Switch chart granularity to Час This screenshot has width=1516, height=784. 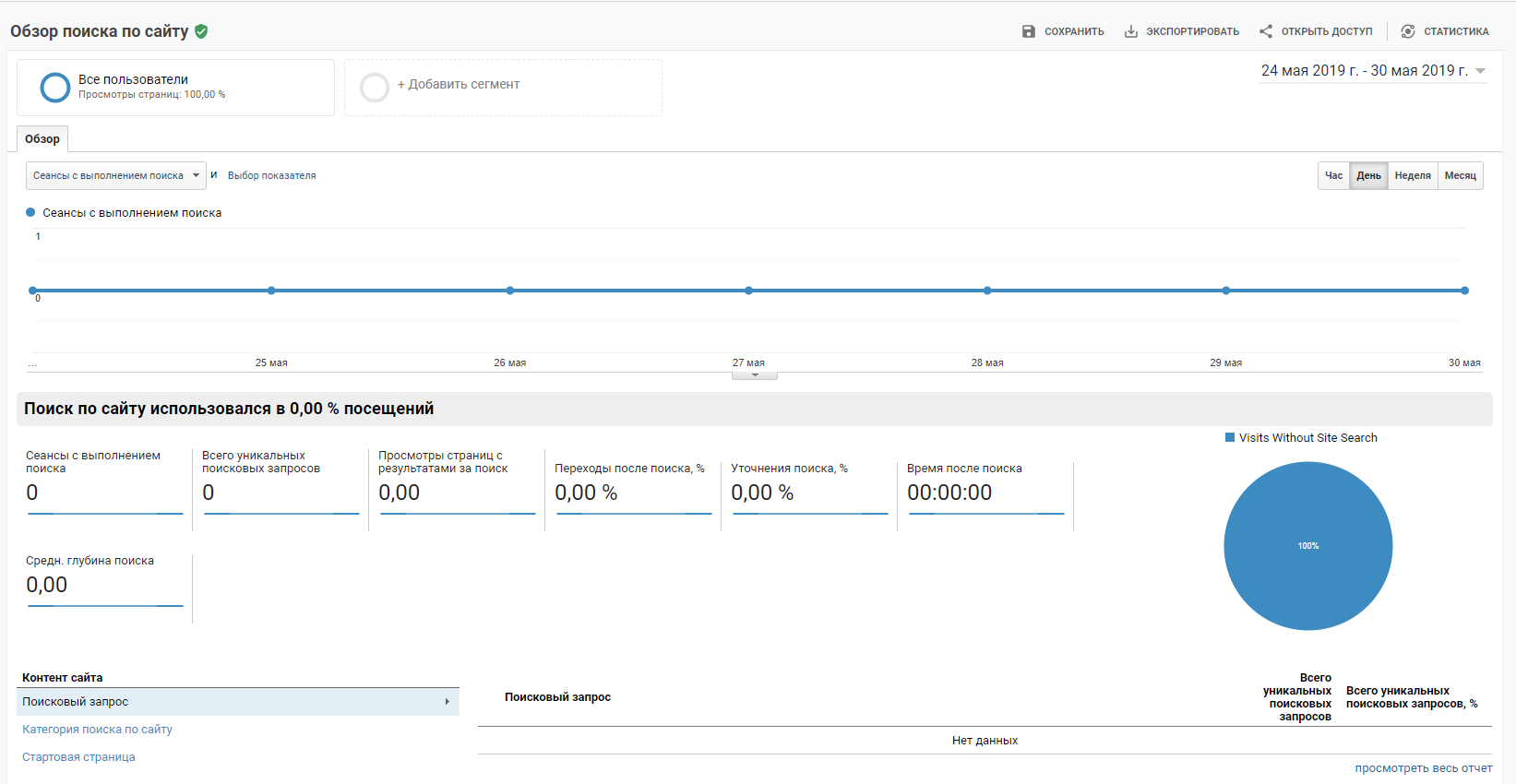(x=1333, y=175)
